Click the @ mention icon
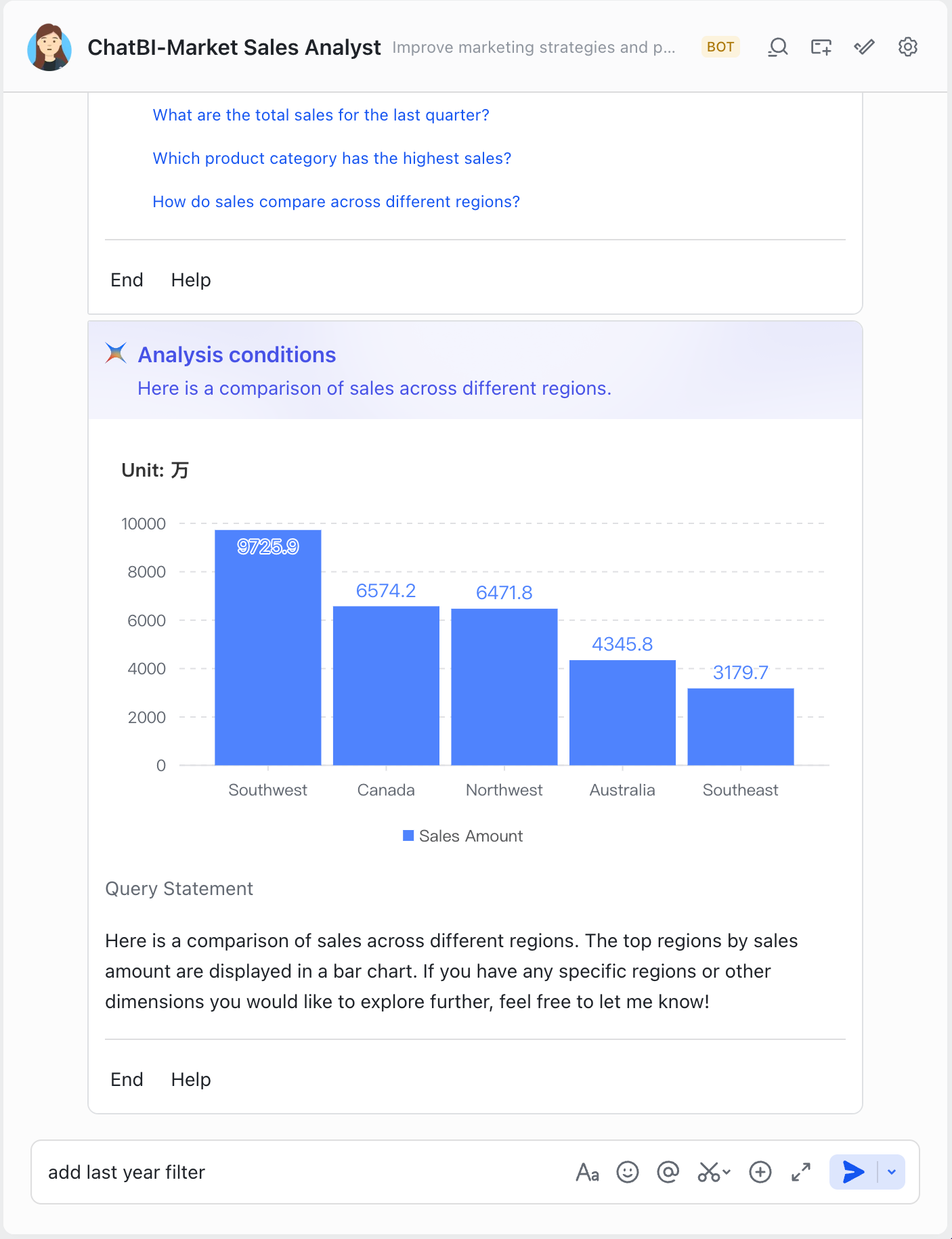Image resolution: width=952 pixels, height=1239 pixels. pyautogui.click(x=668, y=1172)
